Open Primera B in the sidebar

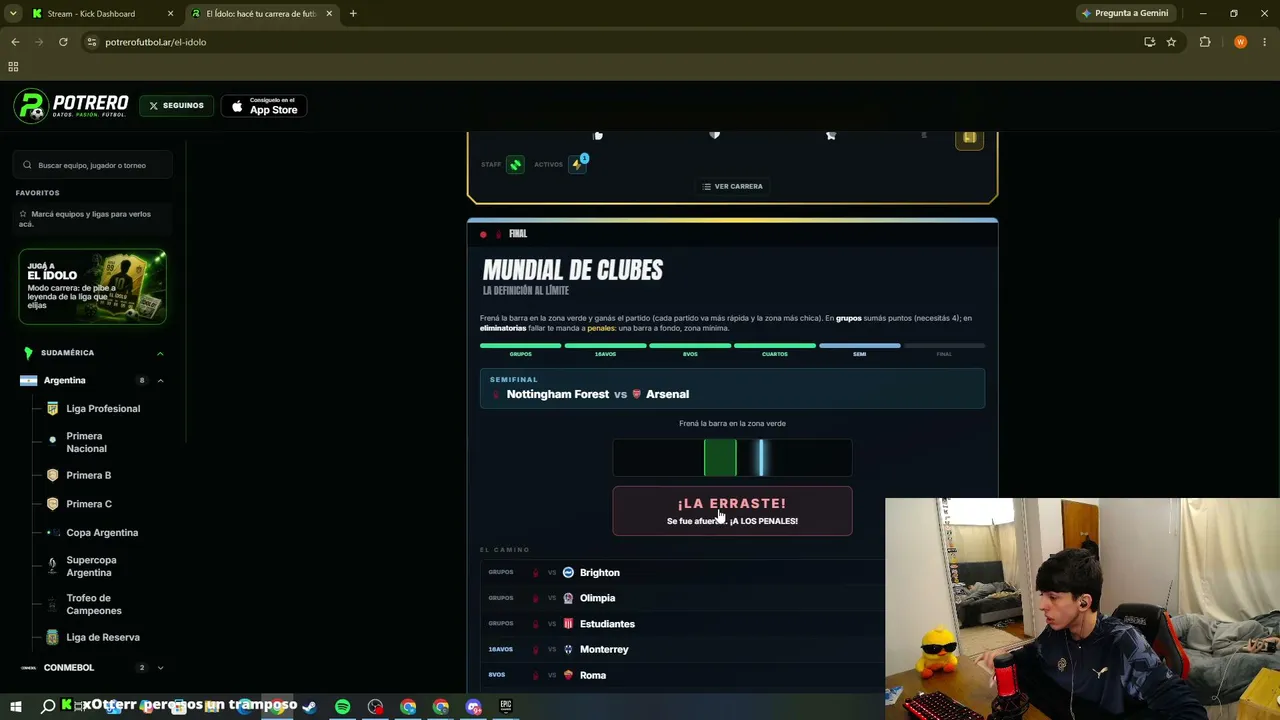point(88,476)
